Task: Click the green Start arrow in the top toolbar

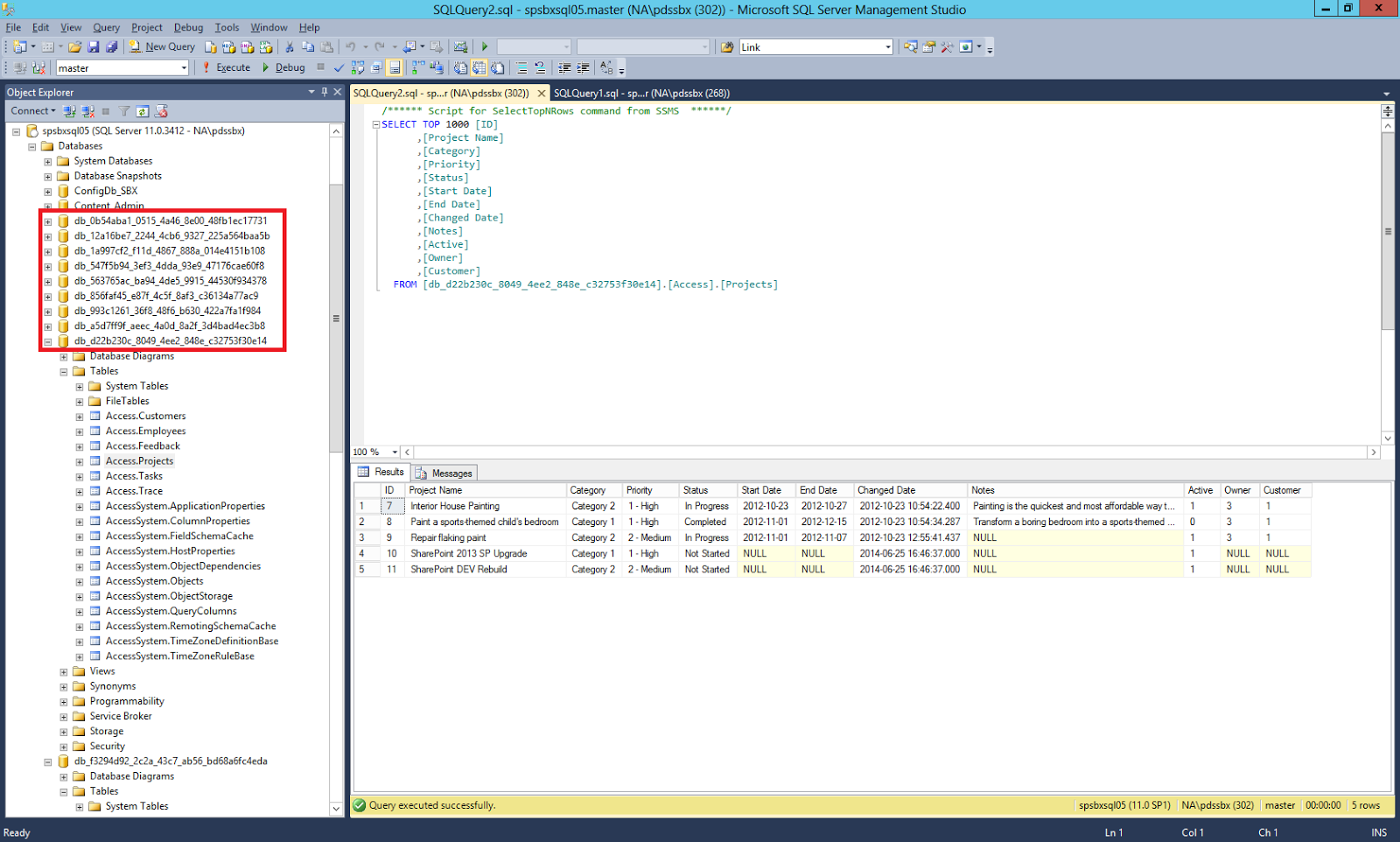Action: [x=485, y=47]
